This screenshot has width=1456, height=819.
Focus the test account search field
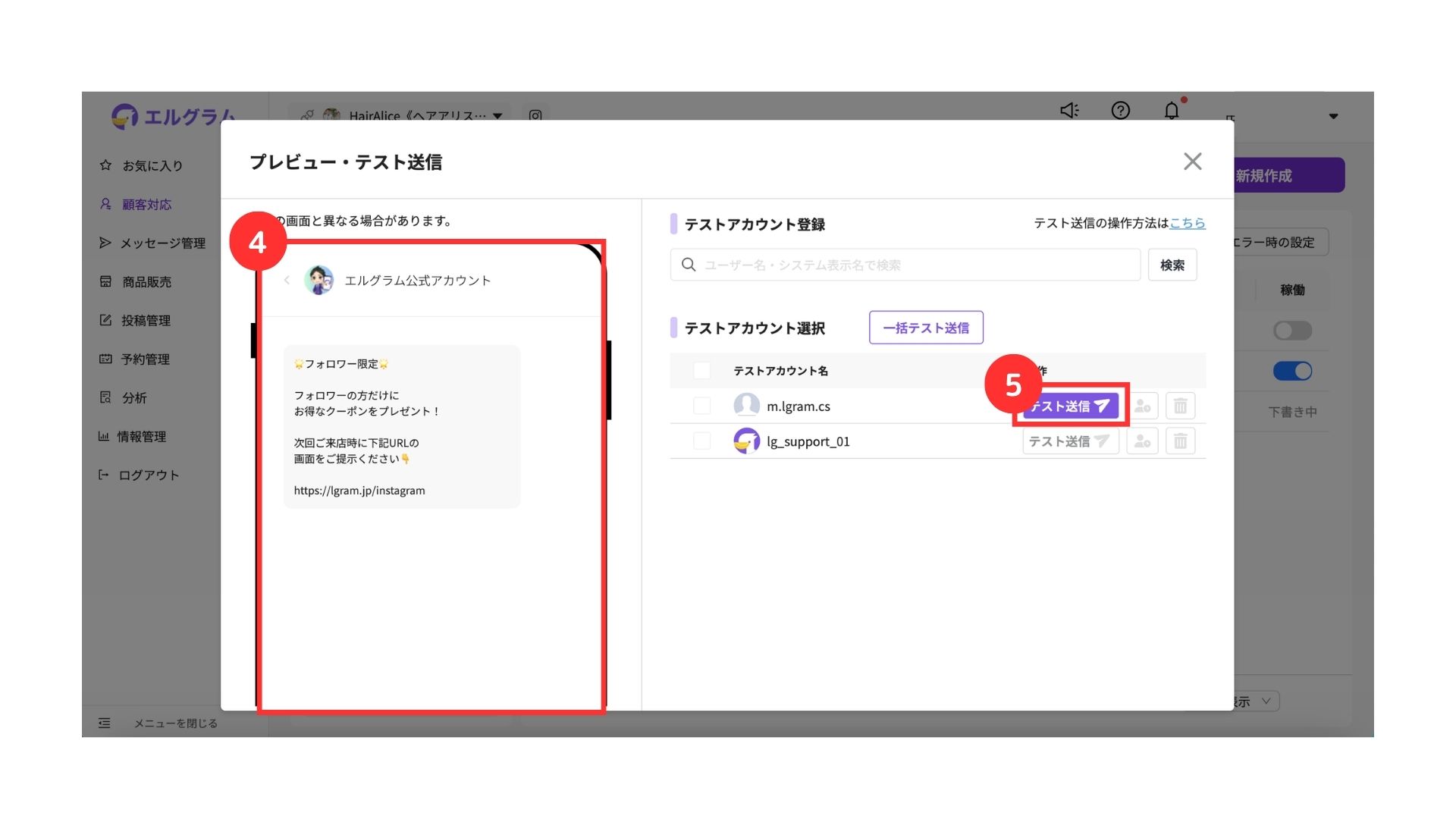pyautogui.click(x=905, y=265)
